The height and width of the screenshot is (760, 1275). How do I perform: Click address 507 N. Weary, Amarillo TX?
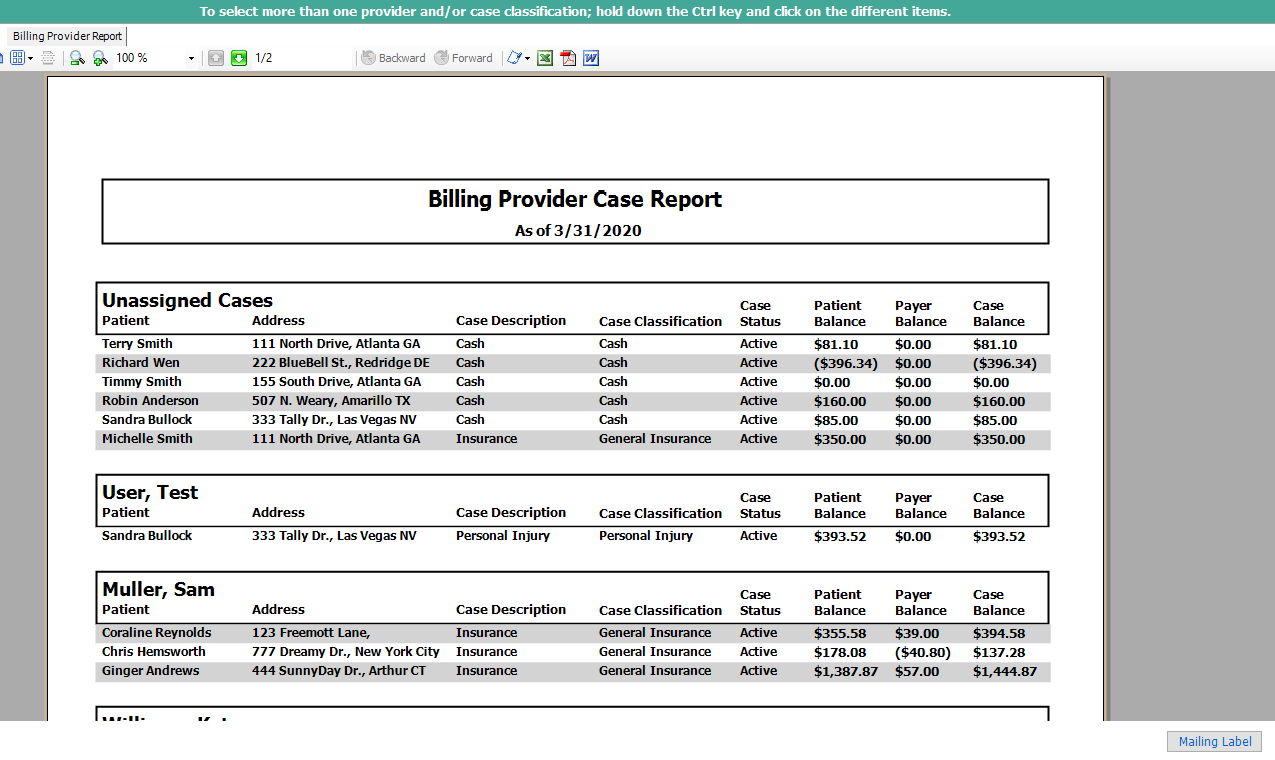click(x=331, y=400)
